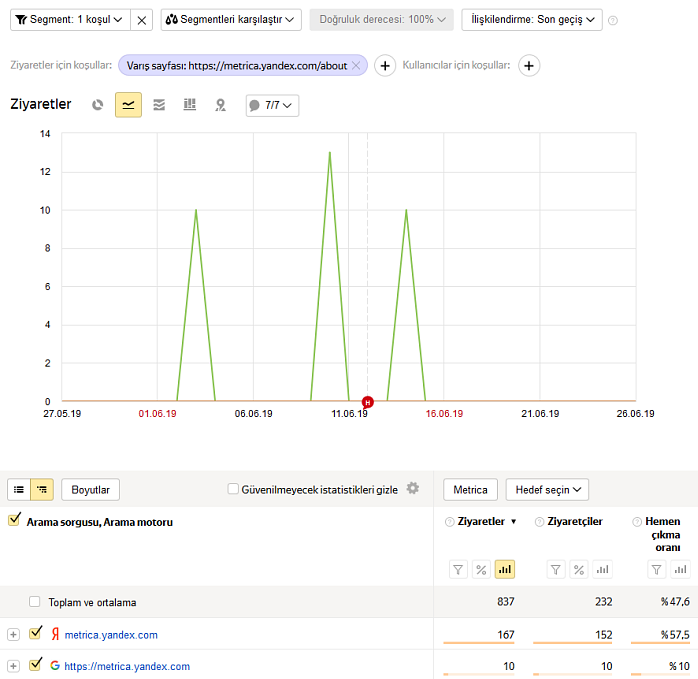Screen dimensions: 698x679
Task: Click the attribution help question icon
Action: point(613,20)
